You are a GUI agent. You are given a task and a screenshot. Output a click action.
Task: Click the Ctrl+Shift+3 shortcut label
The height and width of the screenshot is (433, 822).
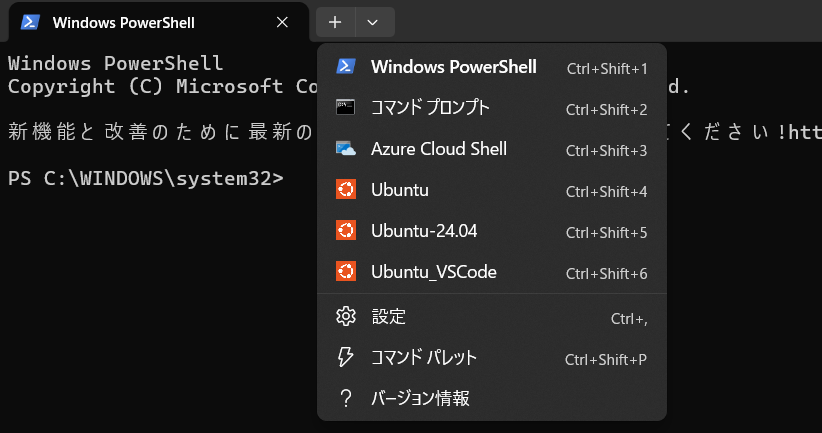coord(606,150)
